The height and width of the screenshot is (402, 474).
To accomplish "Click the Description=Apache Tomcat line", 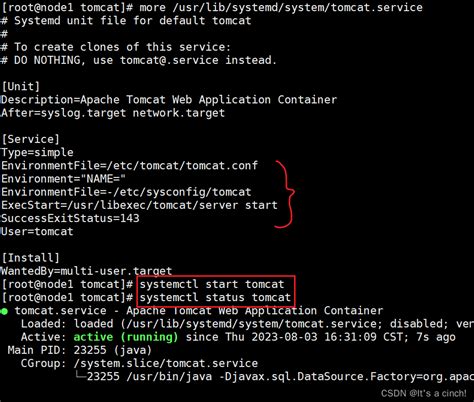I will click(x=169, y=100).
